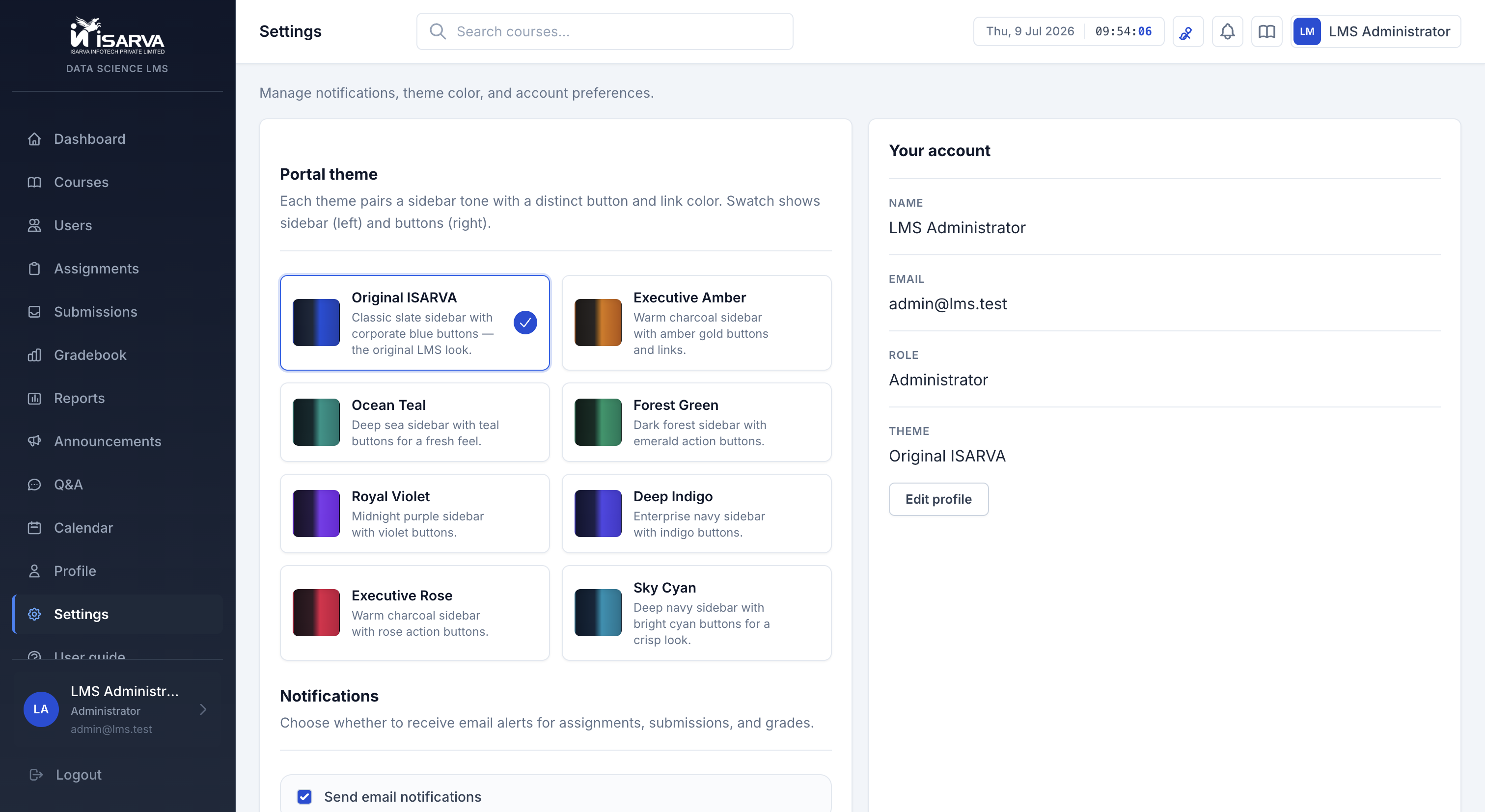Viewport: 1485px width, 812px height.
Task: Click the search magnifier icon
Action: pyautogui.click(x=438, y=32)
